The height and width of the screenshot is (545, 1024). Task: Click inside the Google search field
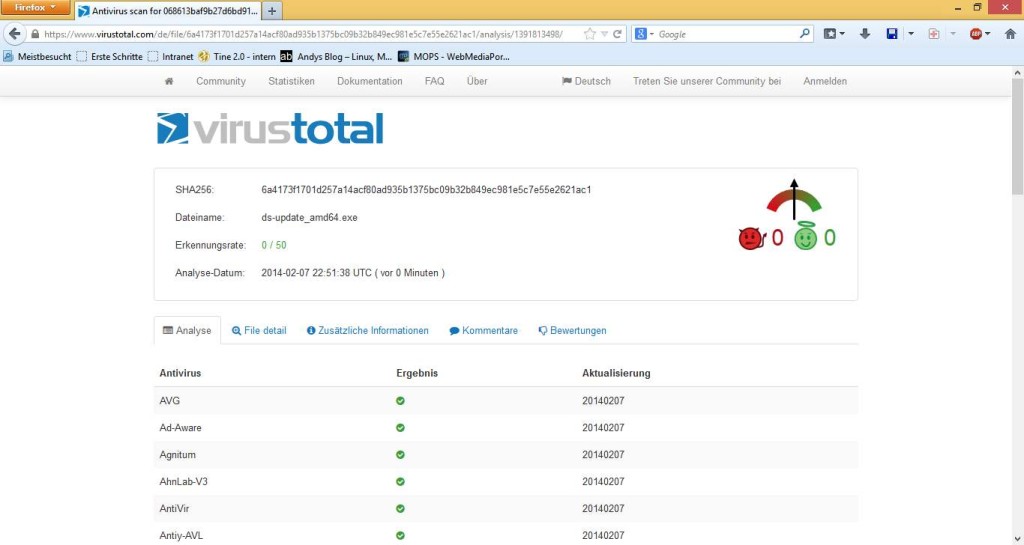[725, 34]
